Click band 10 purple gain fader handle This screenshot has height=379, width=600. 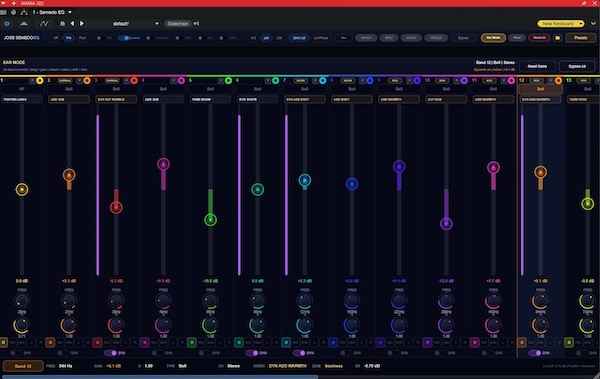pos(446,224)
